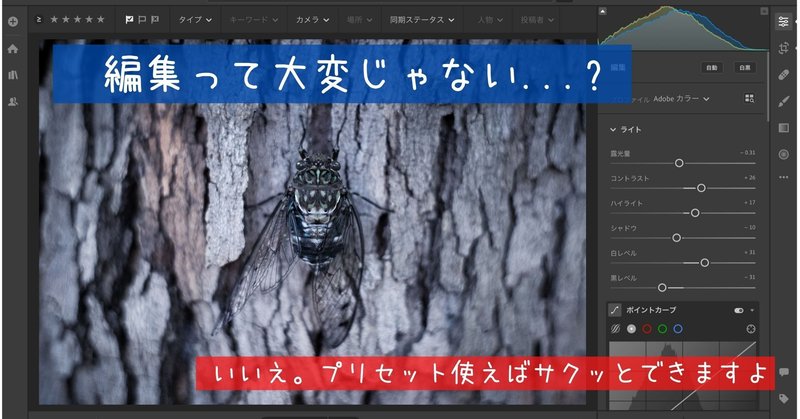The image size is (800, 419).
Task: Click the 露光量 slider handle
Action: point(679,163)
